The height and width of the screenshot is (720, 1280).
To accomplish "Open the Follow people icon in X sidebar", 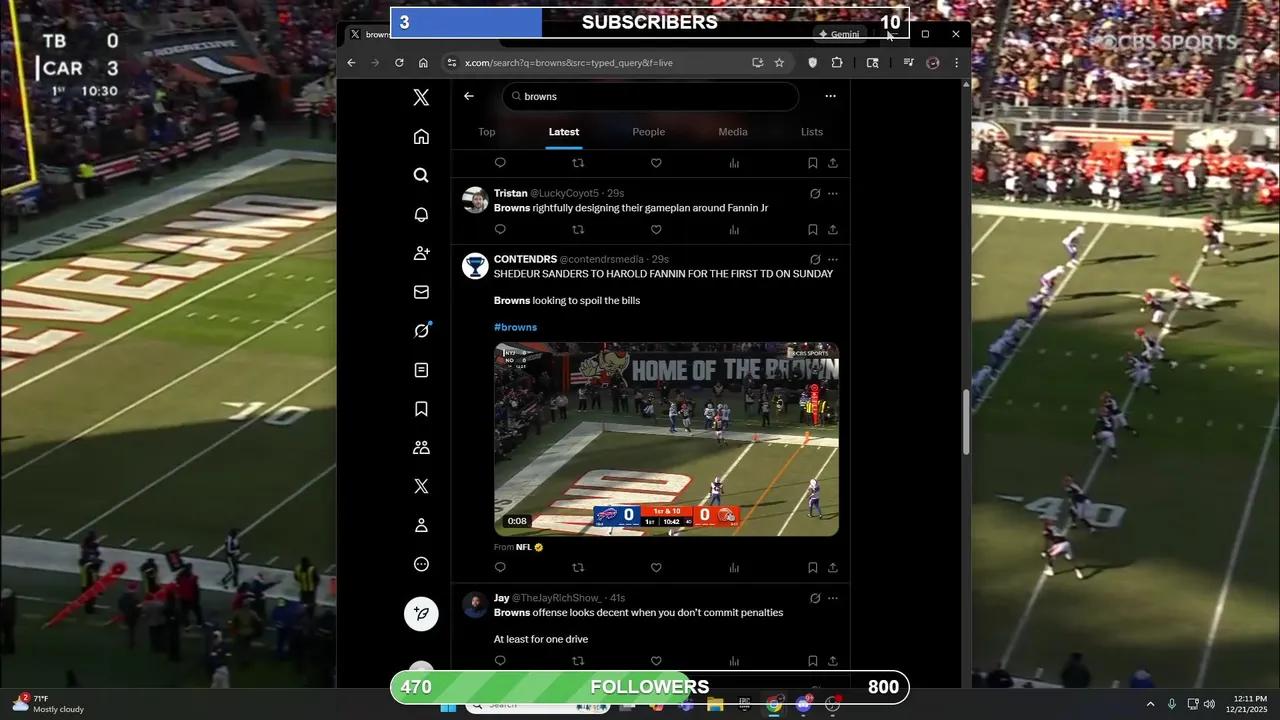I will (x=421, y=253).
